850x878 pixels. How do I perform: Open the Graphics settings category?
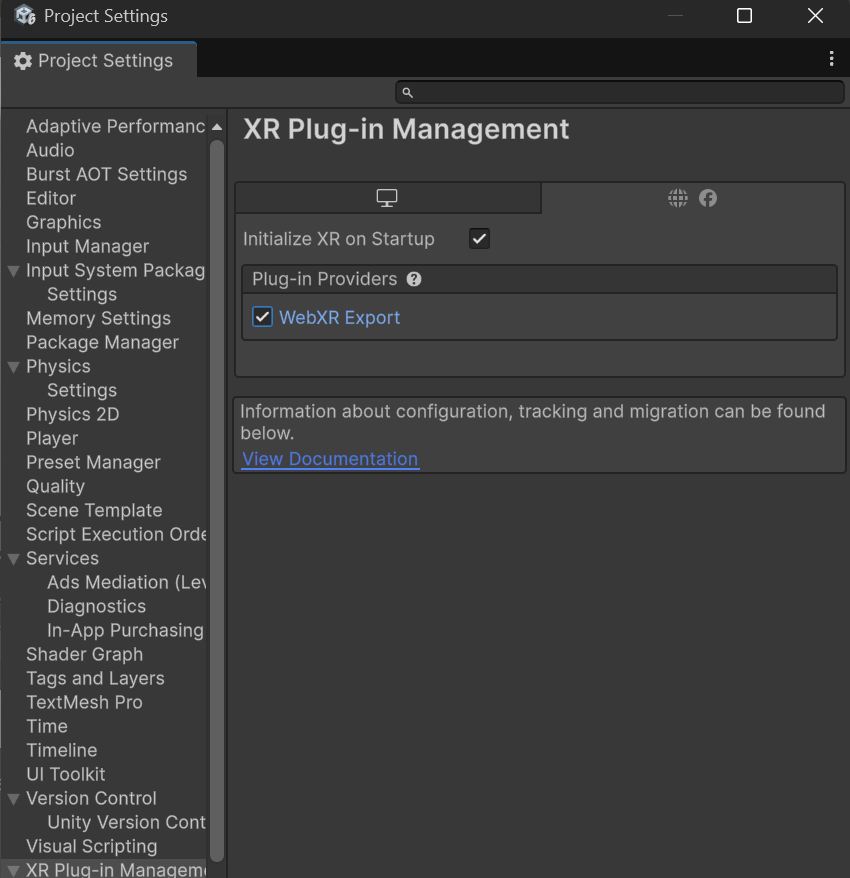coord(63,222)
